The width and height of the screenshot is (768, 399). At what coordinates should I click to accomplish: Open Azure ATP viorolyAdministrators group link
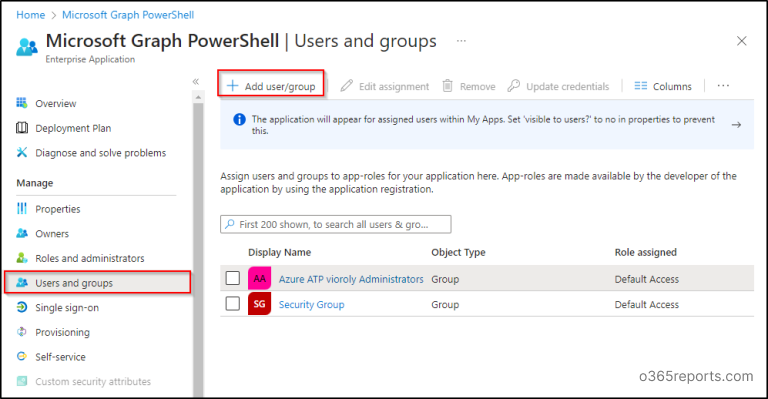pos(351,279)
